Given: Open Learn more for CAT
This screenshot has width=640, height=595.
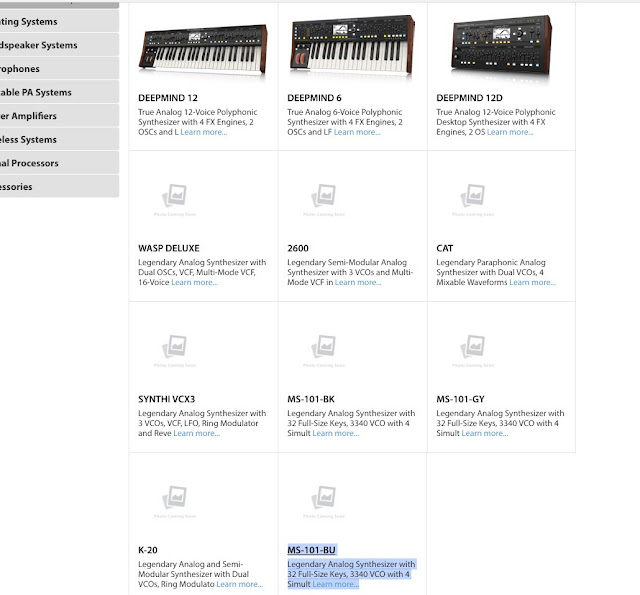Looking at the screenshot, I should point(533,282).
